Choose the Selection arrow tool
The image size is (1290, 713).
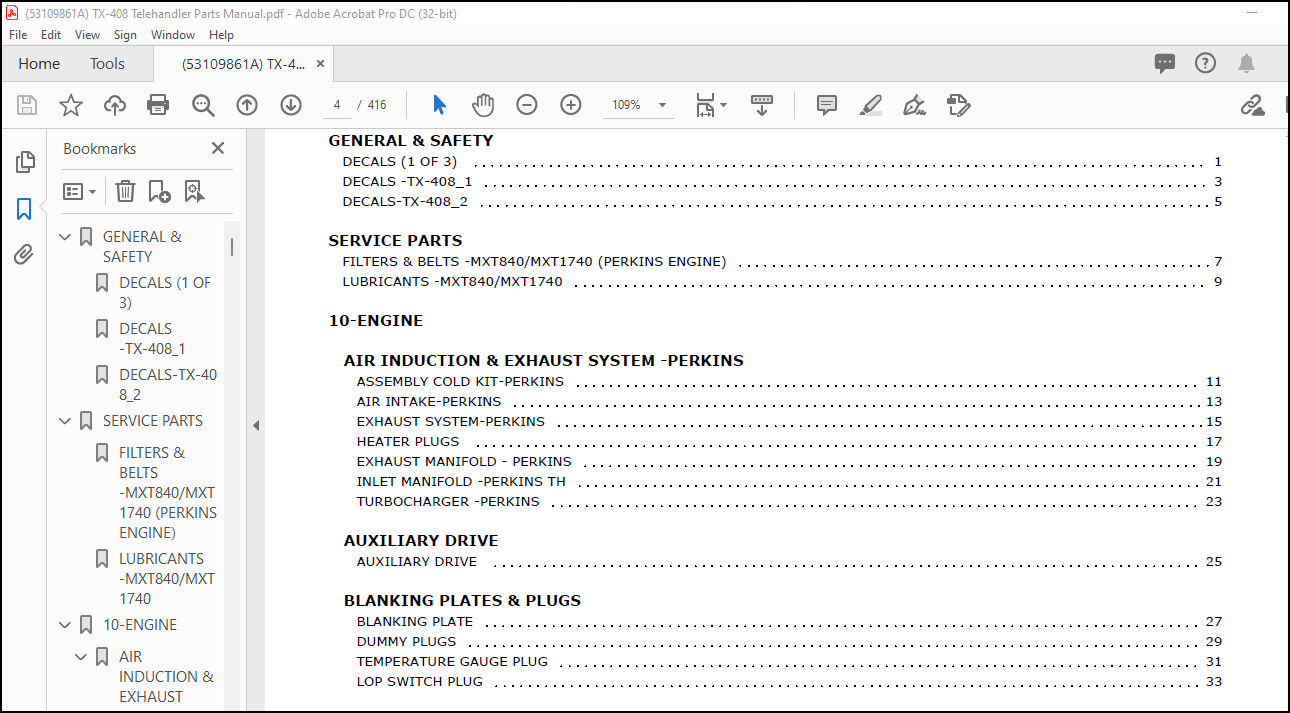point(439,105)
